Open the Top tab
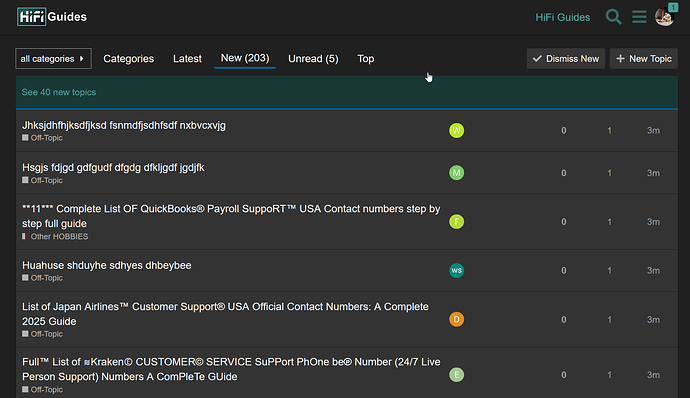Viewport: 690px width, 398px height. (x=365, y=59)
